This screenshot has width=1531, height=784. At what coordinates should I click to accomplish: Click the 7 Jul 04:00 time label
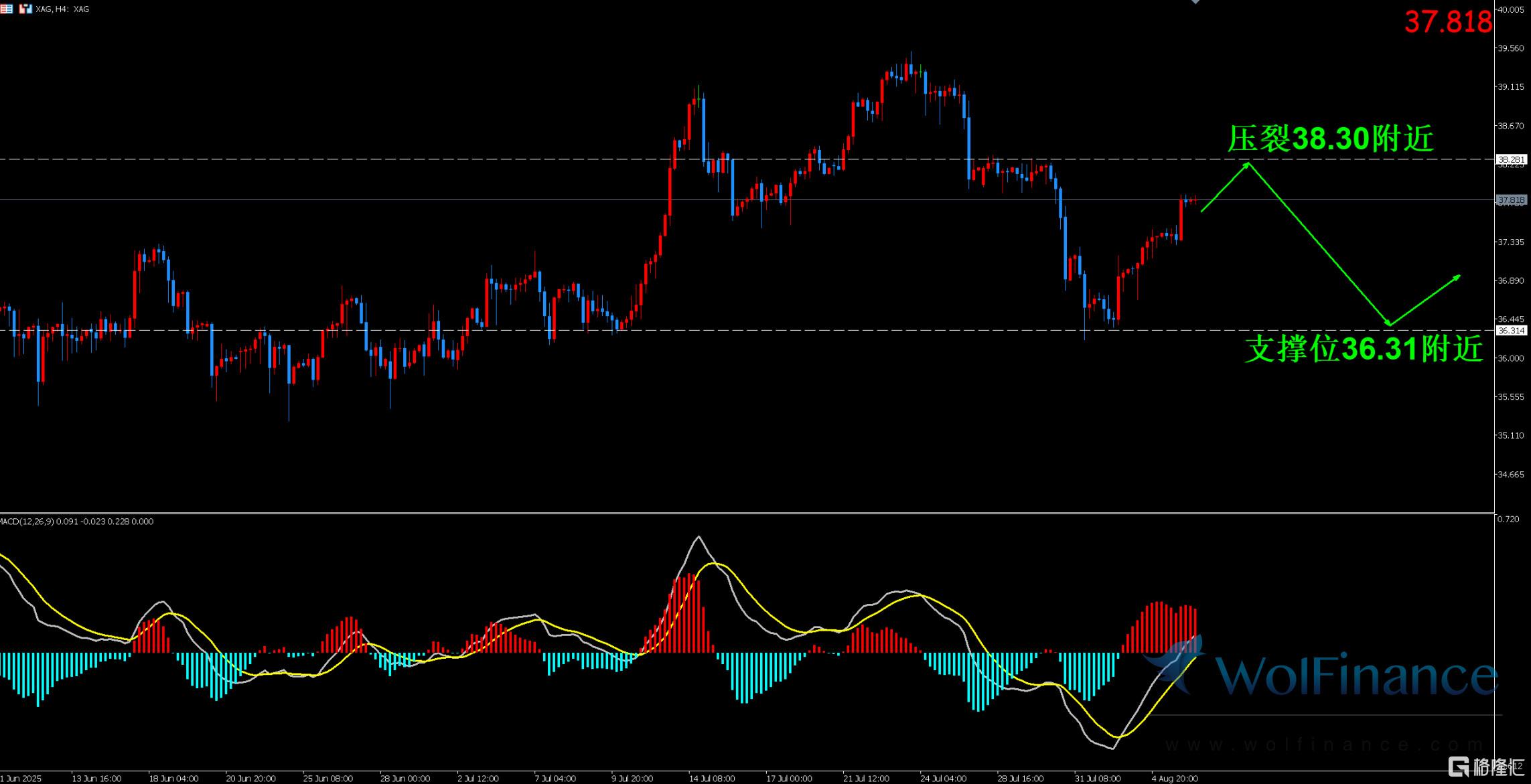(x=555, y=779)
